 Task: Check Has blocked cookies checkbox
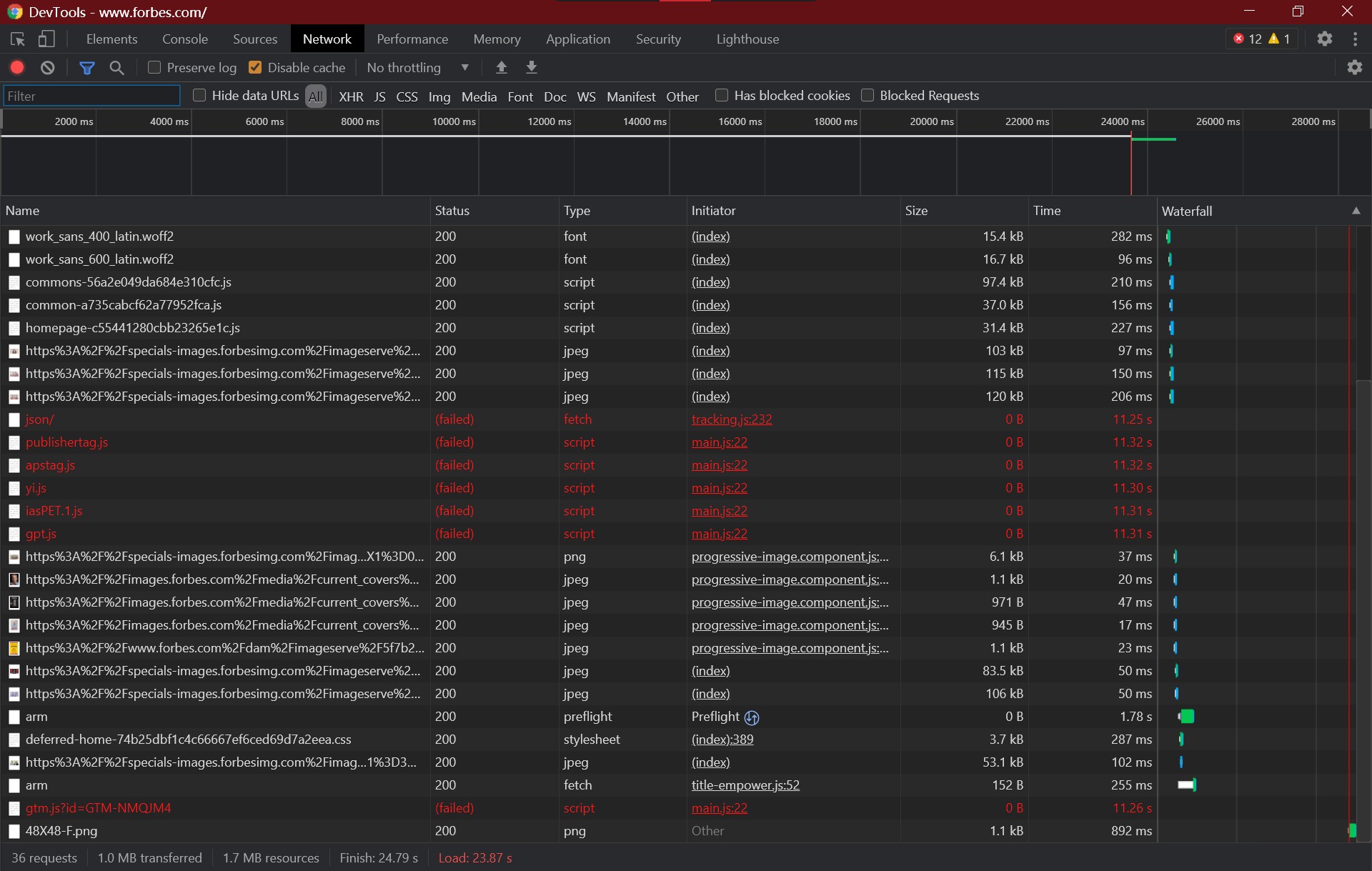(x=722, y=95)
